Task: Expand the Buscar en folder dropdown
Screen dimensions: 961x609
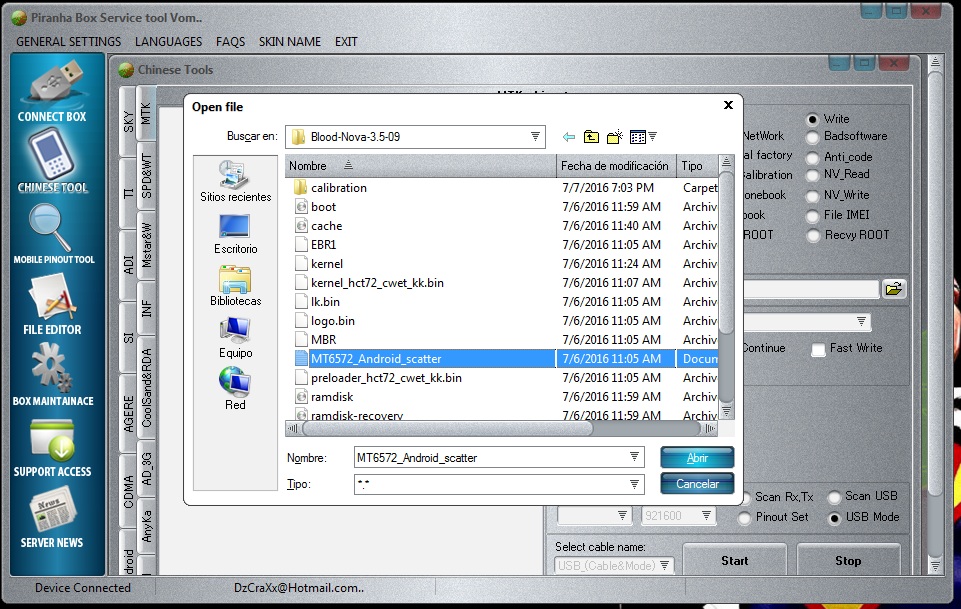Action: 535,136
